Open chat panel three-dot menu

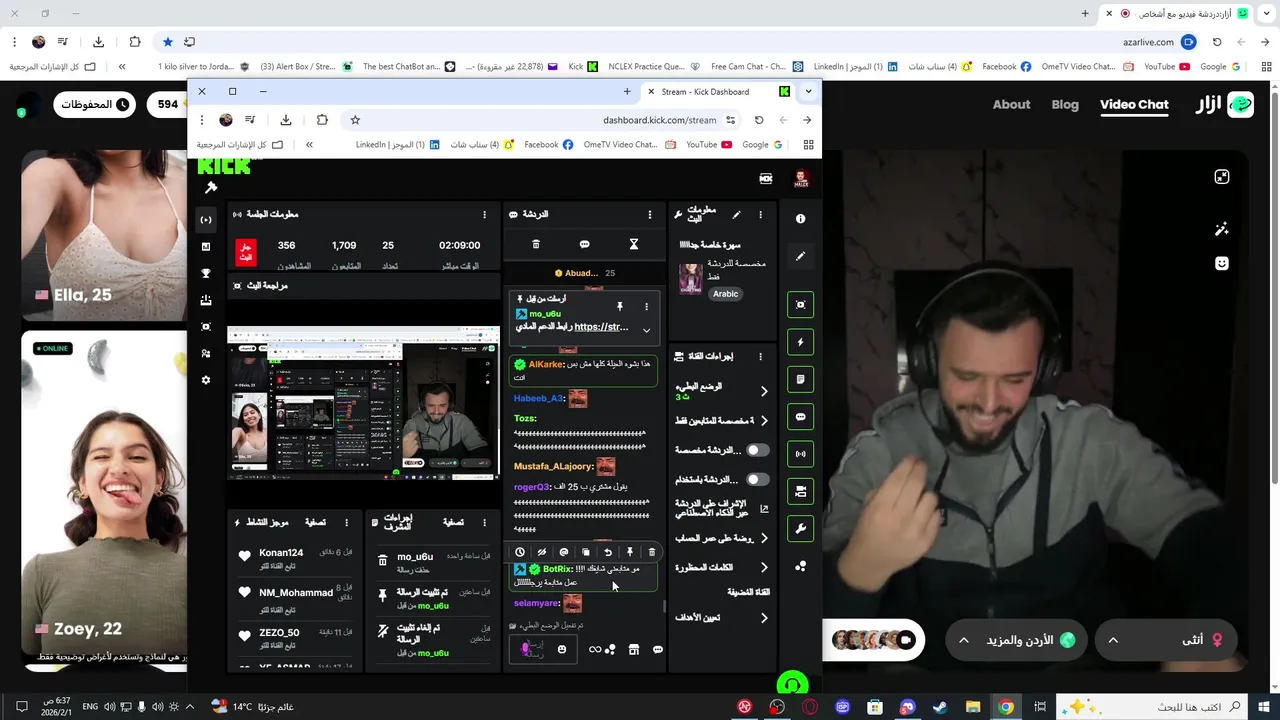click(x=650, y=214)
